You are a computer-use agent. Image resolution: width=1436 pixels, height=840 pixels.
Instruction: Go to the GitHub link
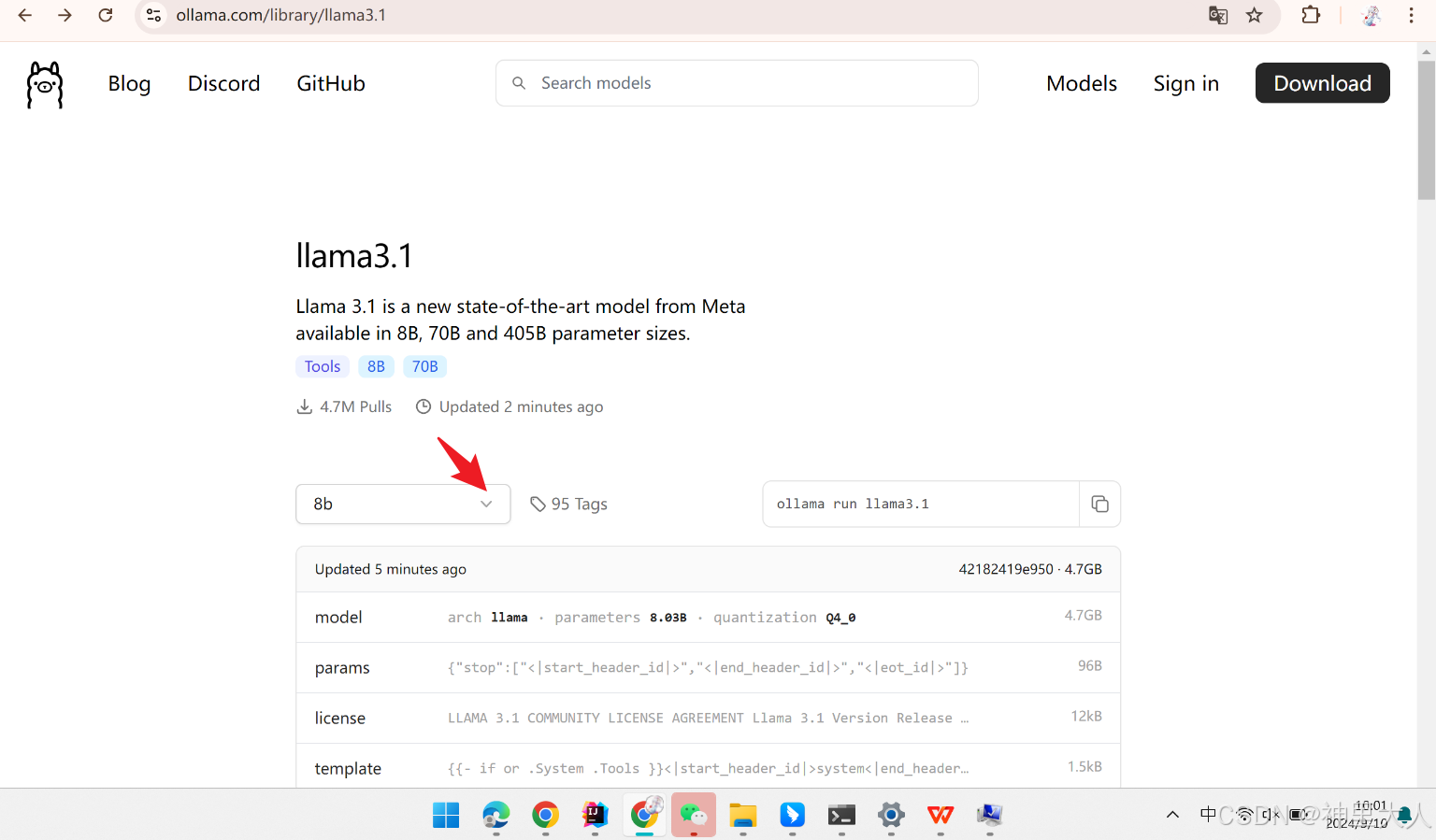click(331, 83)
